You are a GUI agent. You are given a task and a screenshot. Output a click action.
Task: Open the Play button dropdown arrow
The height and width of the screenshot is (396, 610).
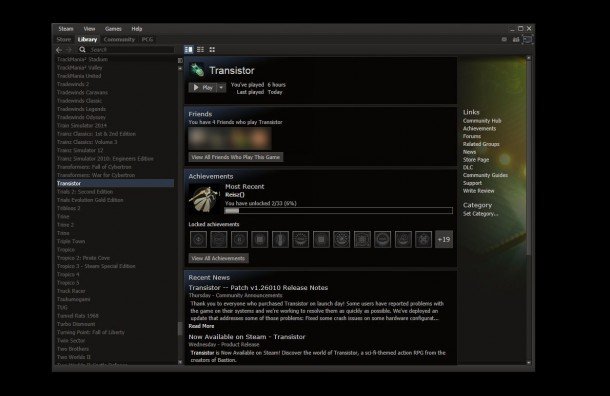pyautogui.click(x=221, y=88)
